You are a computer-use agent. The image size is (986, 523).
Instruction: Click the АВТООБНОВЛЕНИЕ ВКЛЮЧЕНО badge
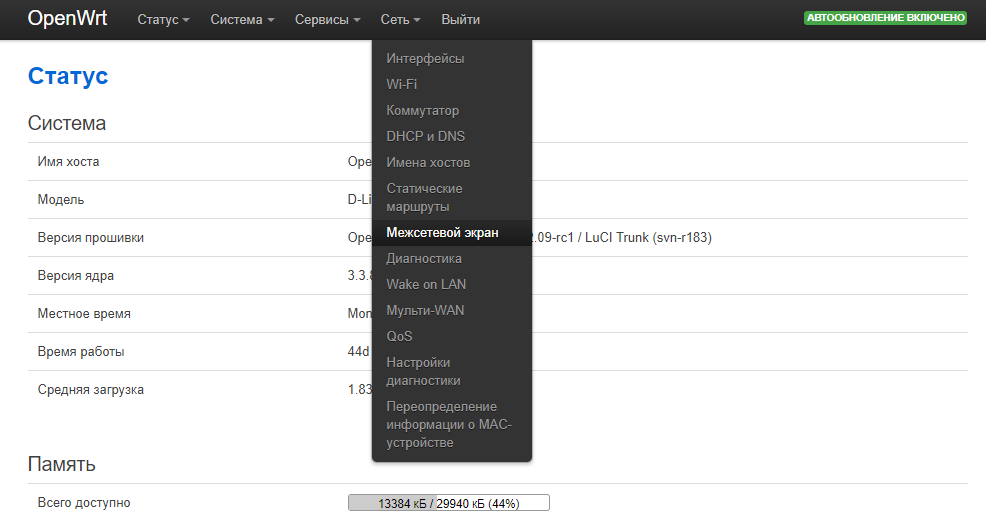tap(885, 18)
